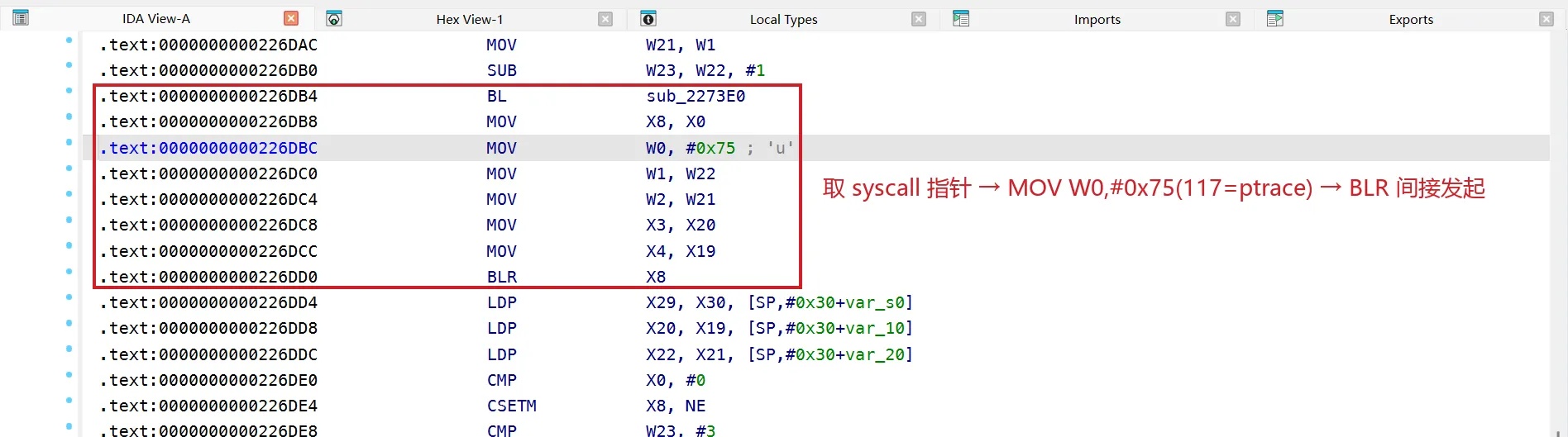This screenshot has height=437, width=1568.
Task: Select var_20 stack variable reference
Action: click(x=876, y=354)
